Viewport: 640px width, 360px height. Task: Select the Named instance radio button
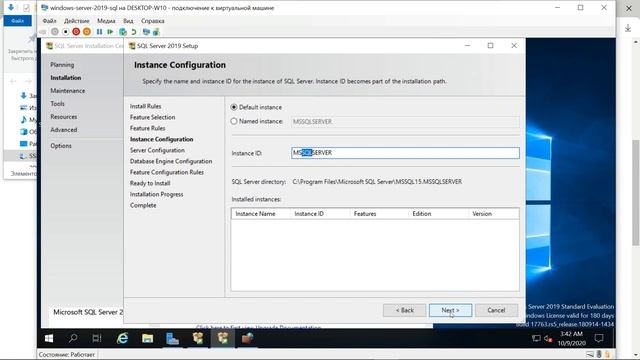pos(234,121)
